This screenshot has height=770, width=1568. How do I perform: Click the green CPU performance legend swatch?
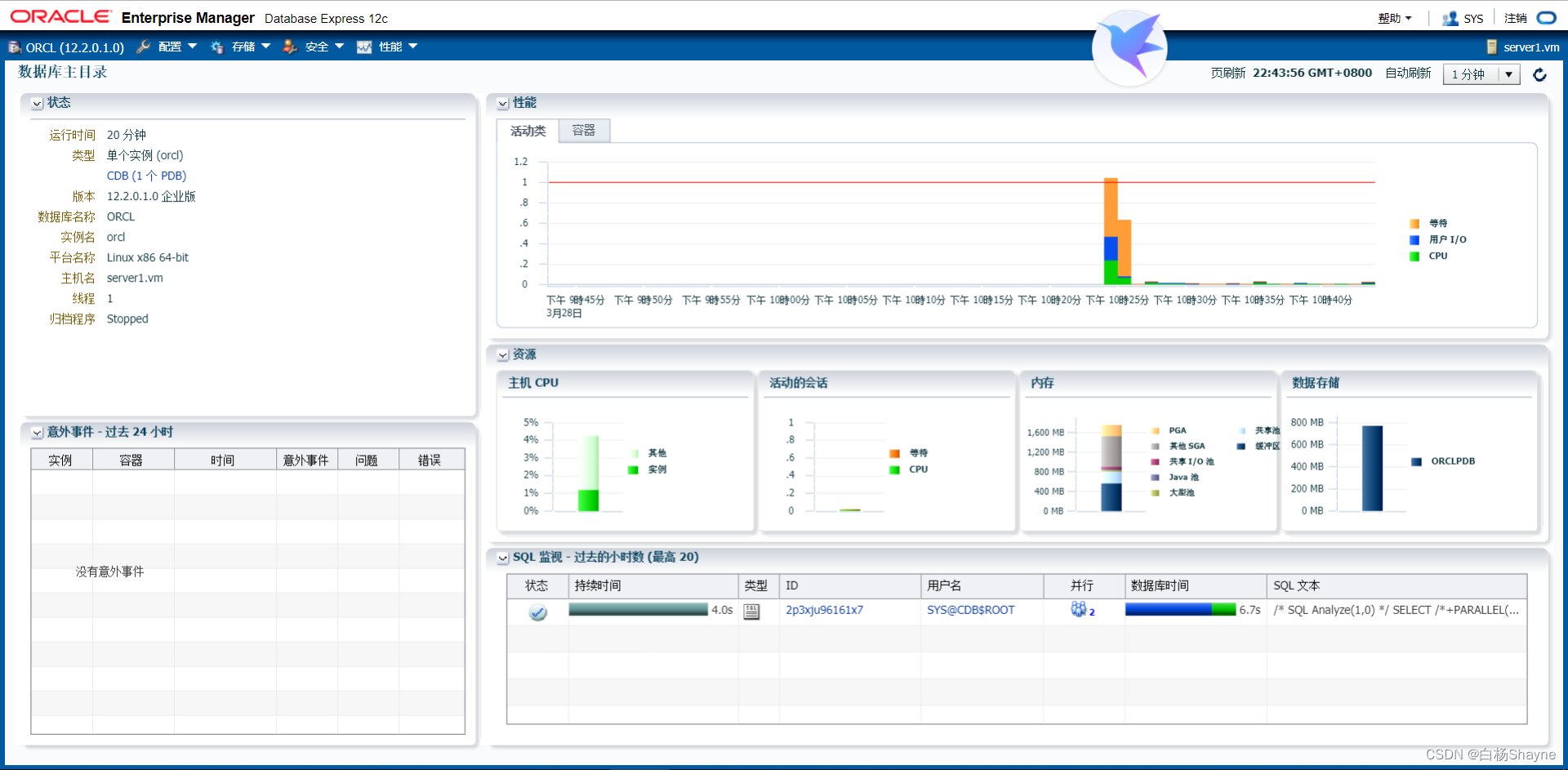coord(1414,256)
